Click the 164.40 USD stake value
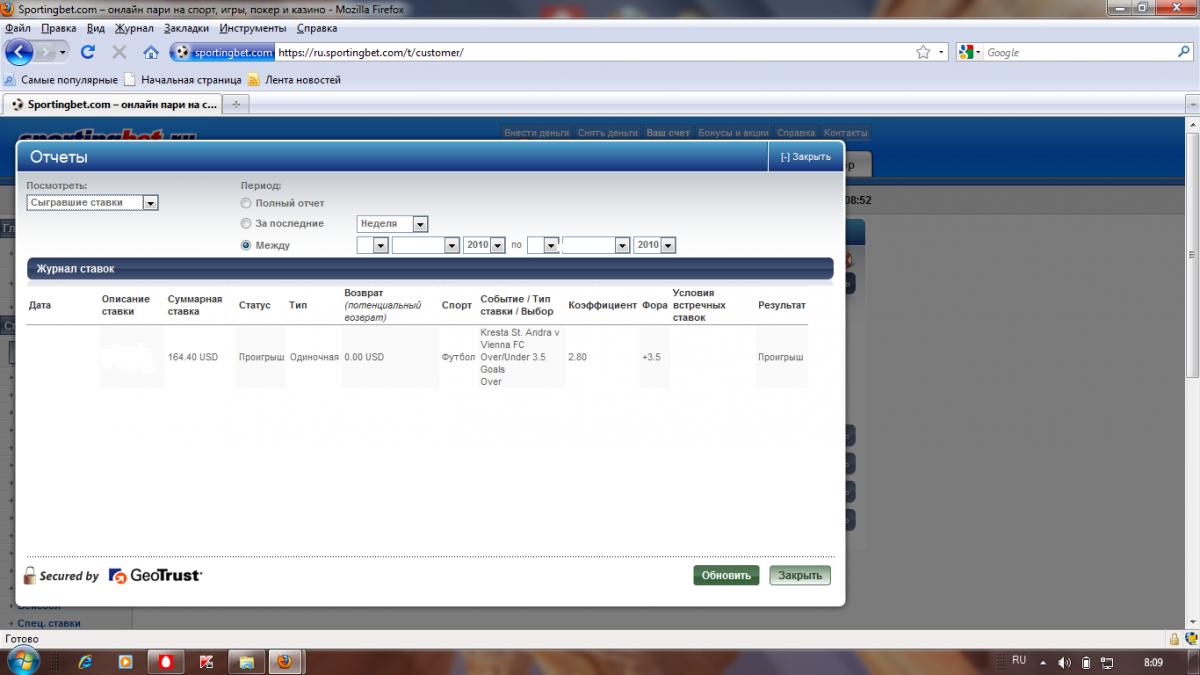This screenshot has width=1200, height=675. 193,357
